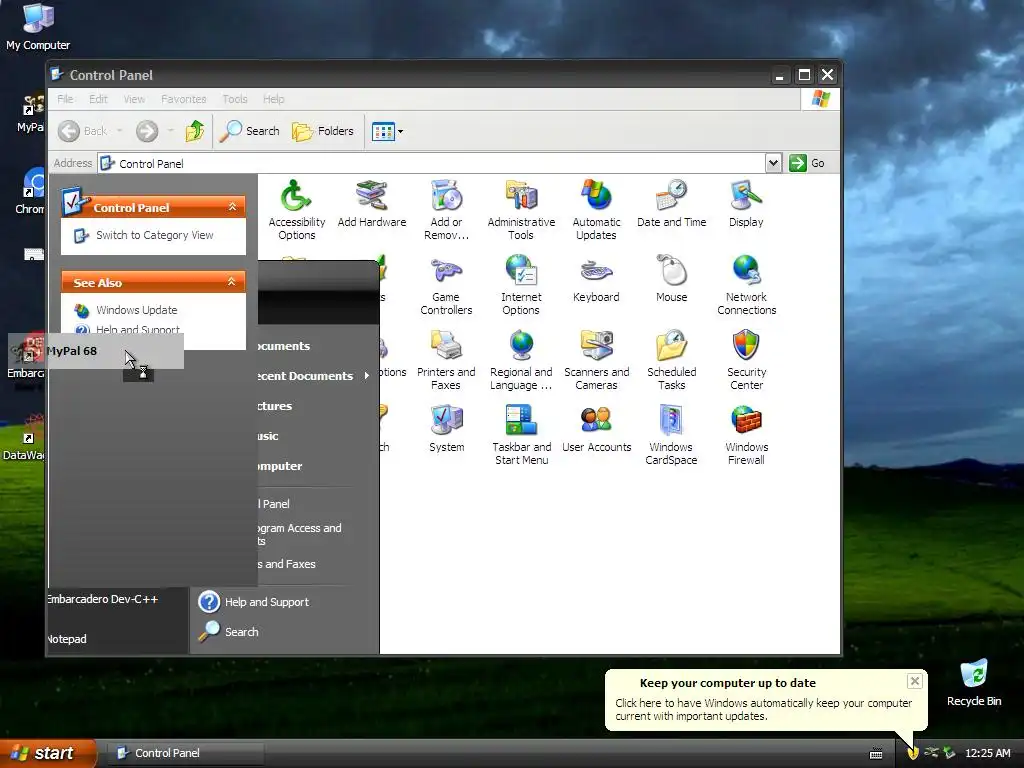Screen dimensions: 1024x768
Task: Click the Search toolbar button
Action: pyautogui.click(x=249, y=131)
